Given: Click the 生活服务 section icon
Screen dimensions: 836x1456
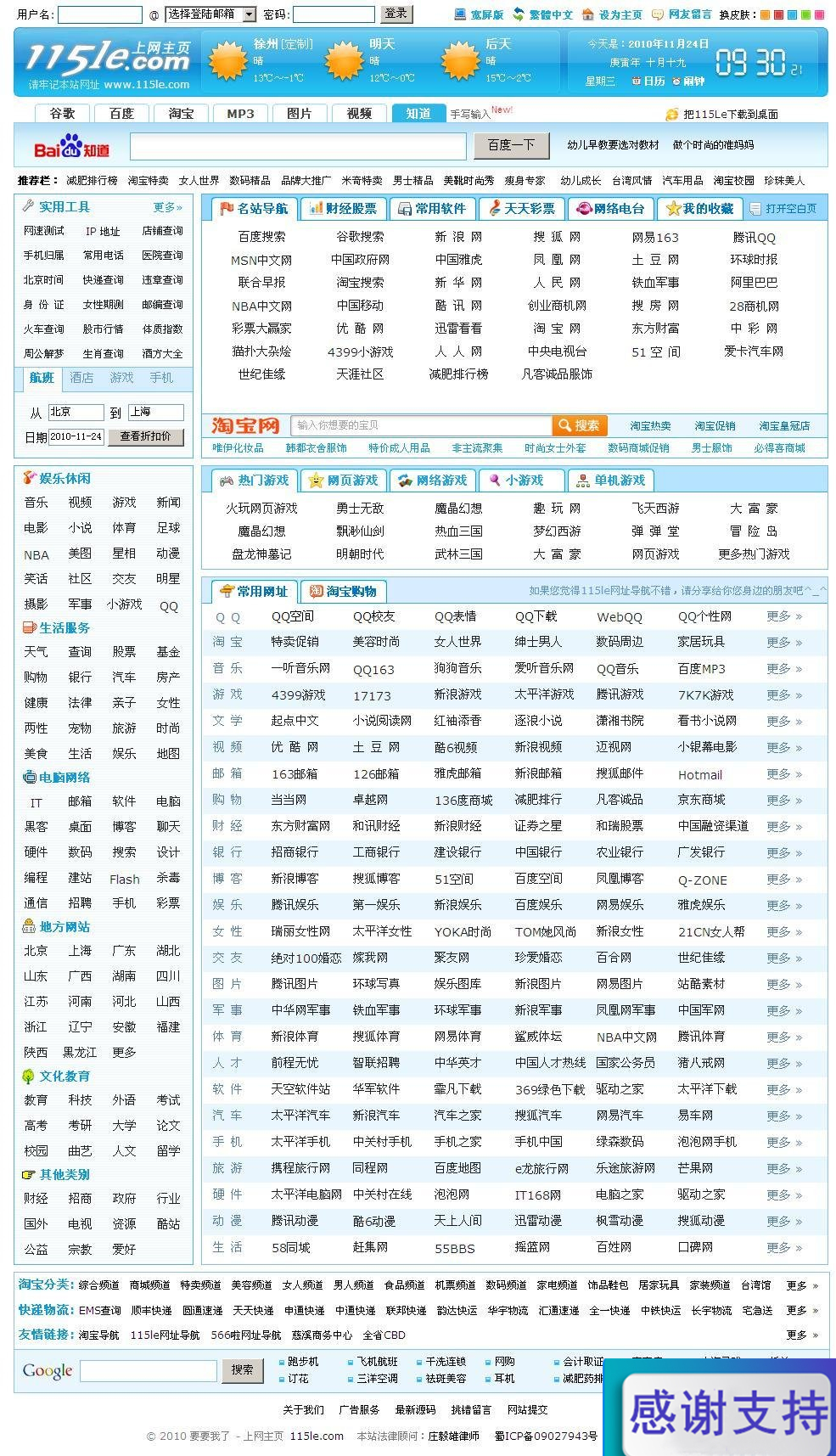Looking at the screenshot, I should [x=29, y=627].
